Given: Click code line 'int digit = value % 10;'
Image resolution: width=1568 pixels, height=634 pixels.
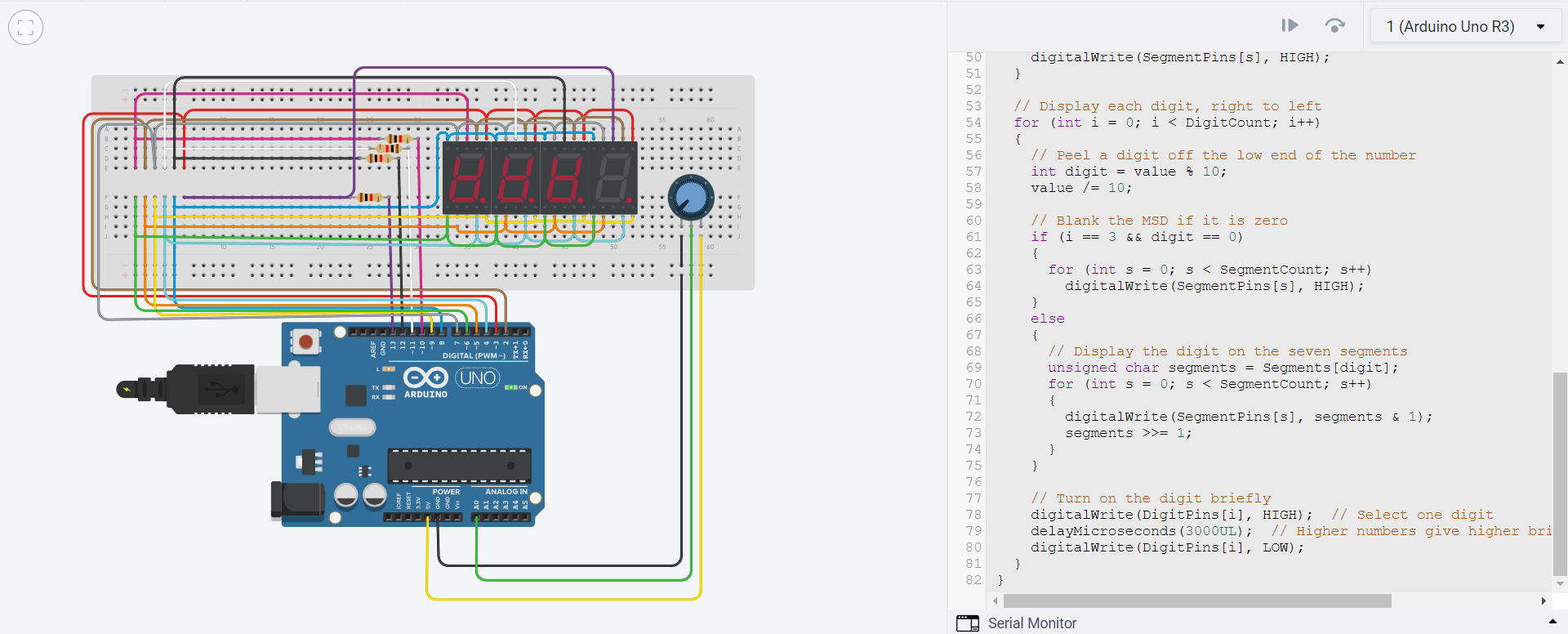Looking at the screenshot, I should click(x=1129, y=172).
